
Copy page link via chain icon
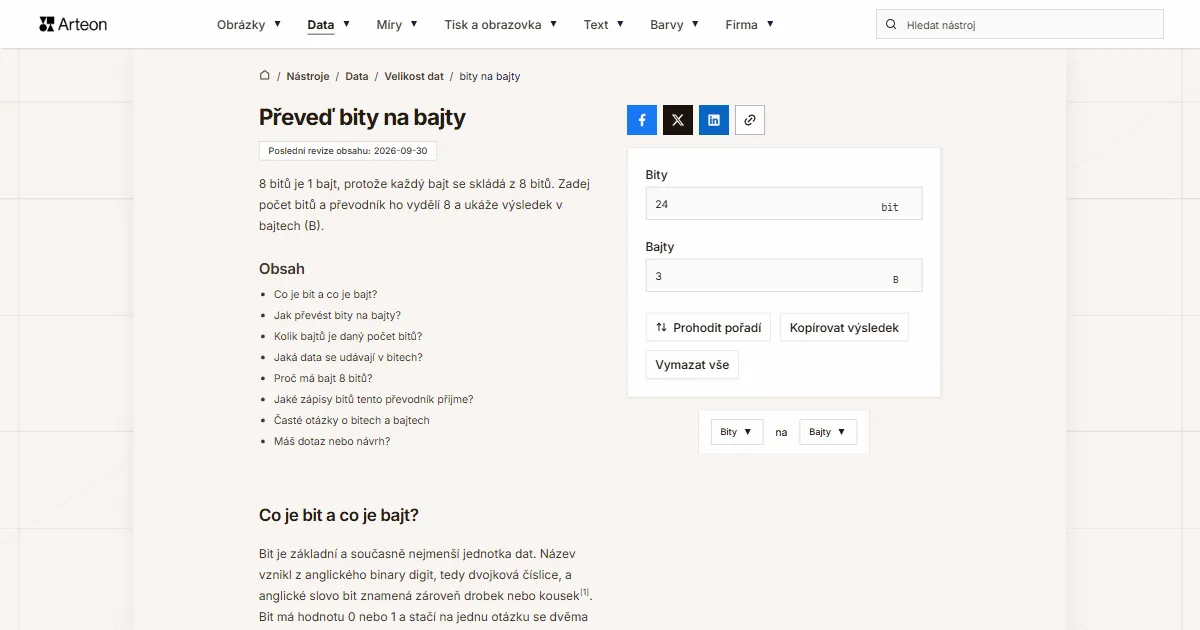750,120
